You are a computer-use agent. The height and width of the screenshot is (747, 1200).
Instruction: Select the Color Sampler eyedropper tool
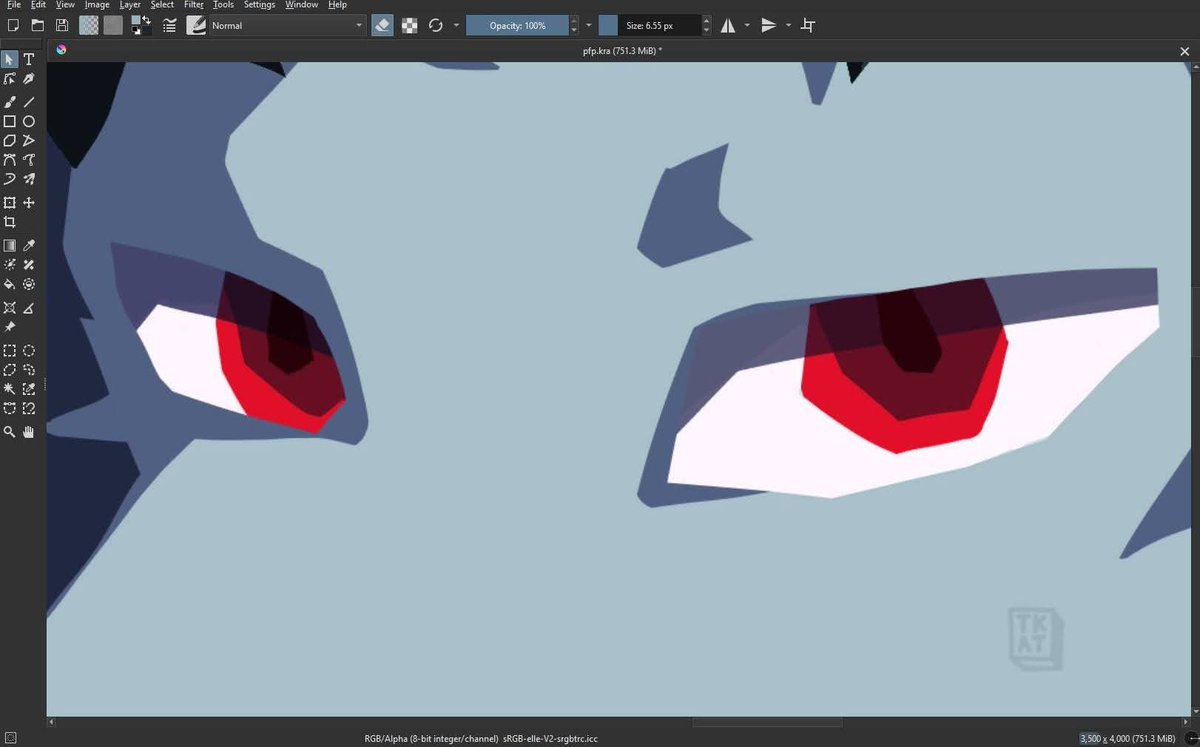point(29,246)
